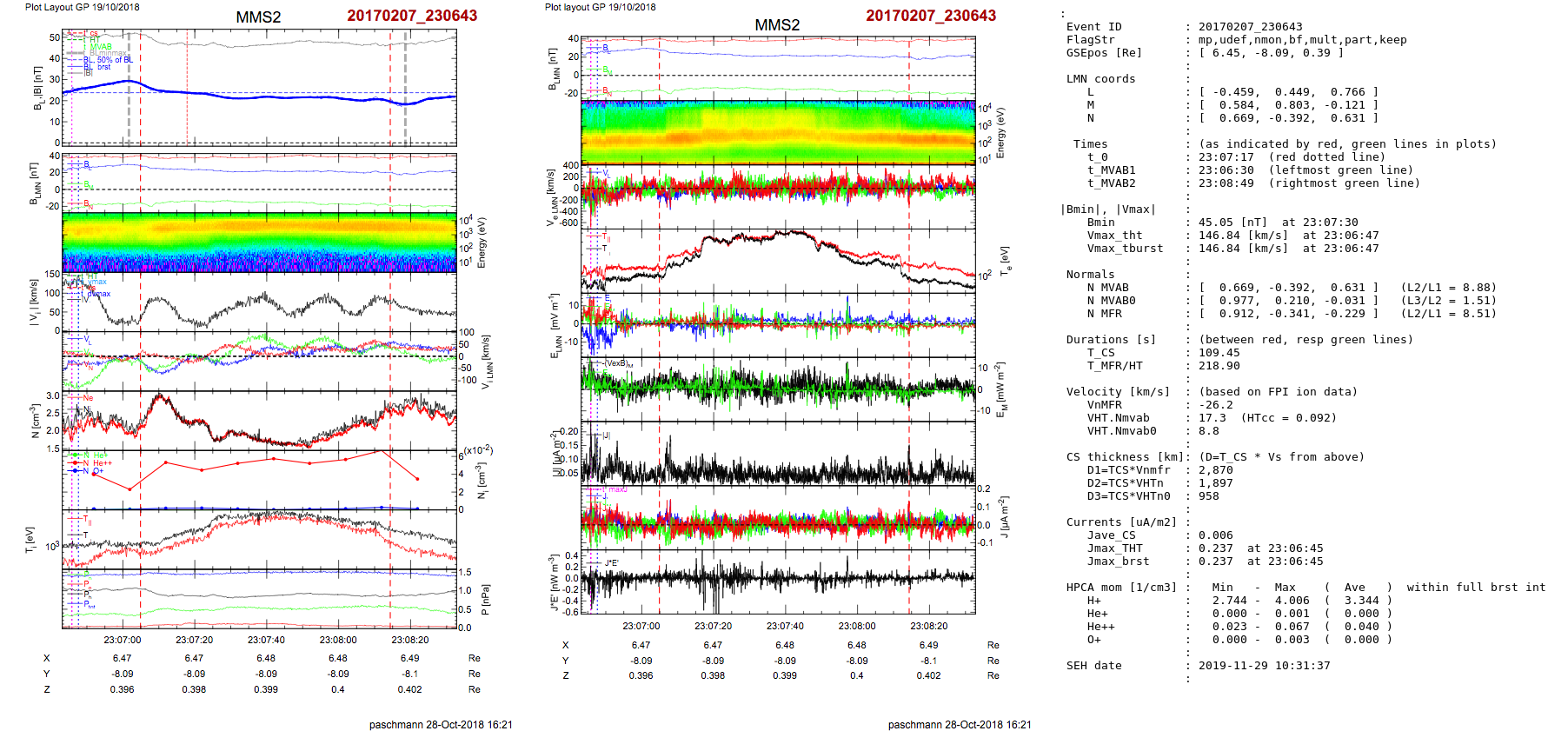Select the L vector under LMN coords
Viewport: 1568px width, 731px height.
click(1288, 92)
